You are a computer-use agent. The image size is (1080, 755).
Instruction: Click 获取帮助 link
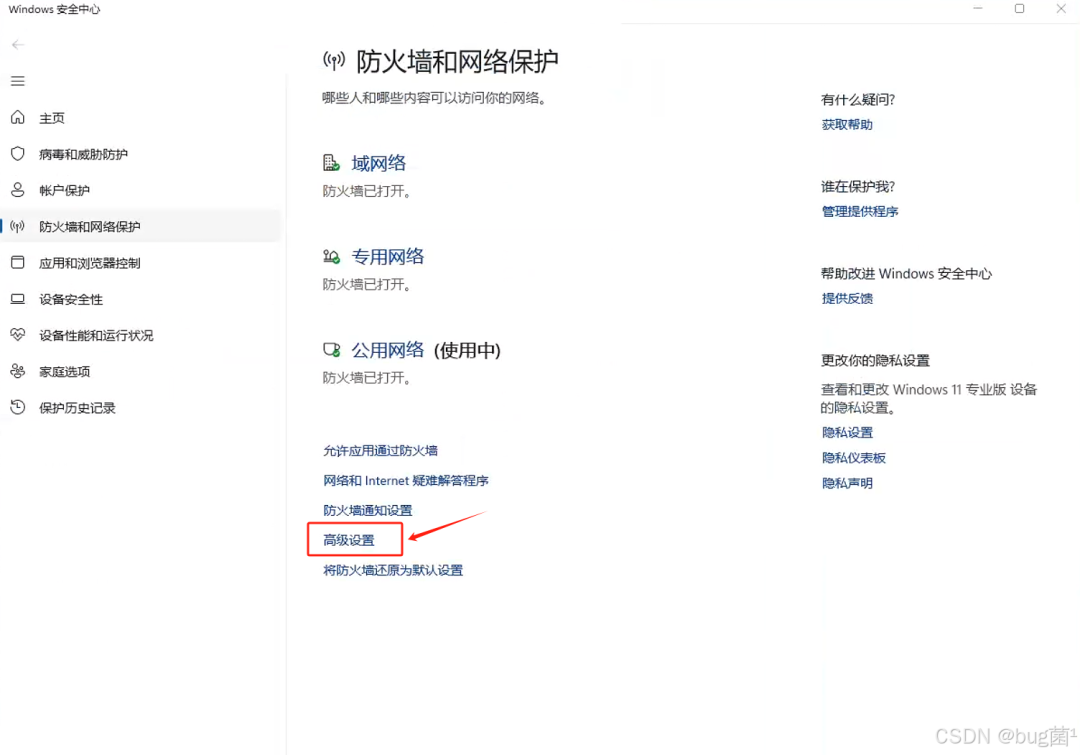[x=847, y=125]
